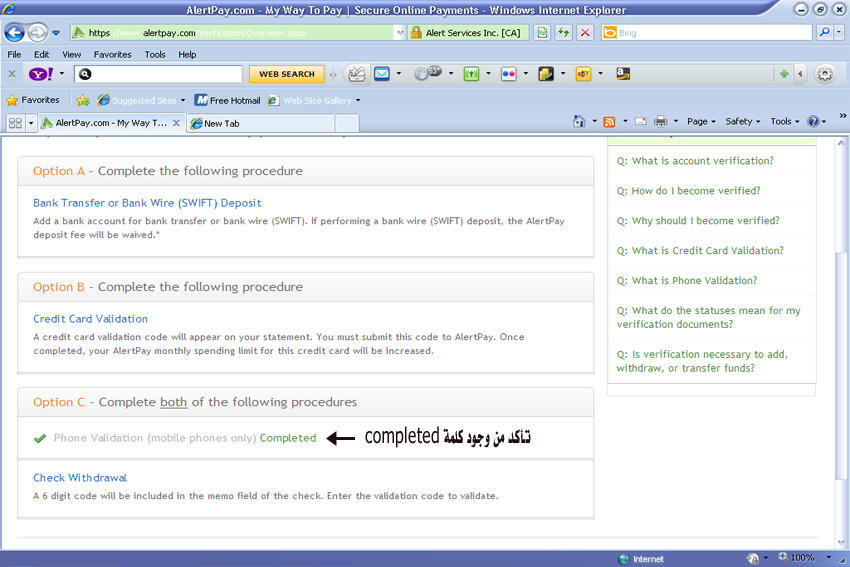850x567 pixels.
Task: Click the Flickr icon in Yahoo toolbar
Action: tap(508, 74)
